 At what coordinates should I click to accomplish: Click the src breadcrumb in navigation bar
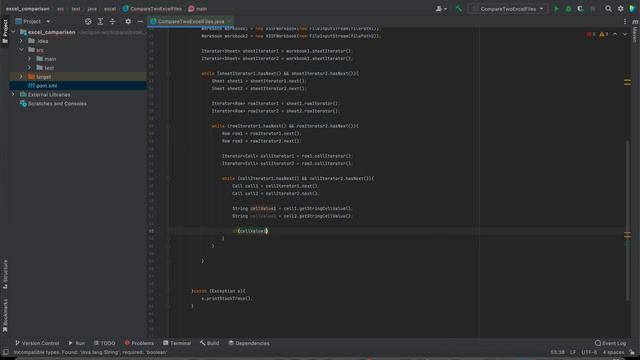pos(60,9)
